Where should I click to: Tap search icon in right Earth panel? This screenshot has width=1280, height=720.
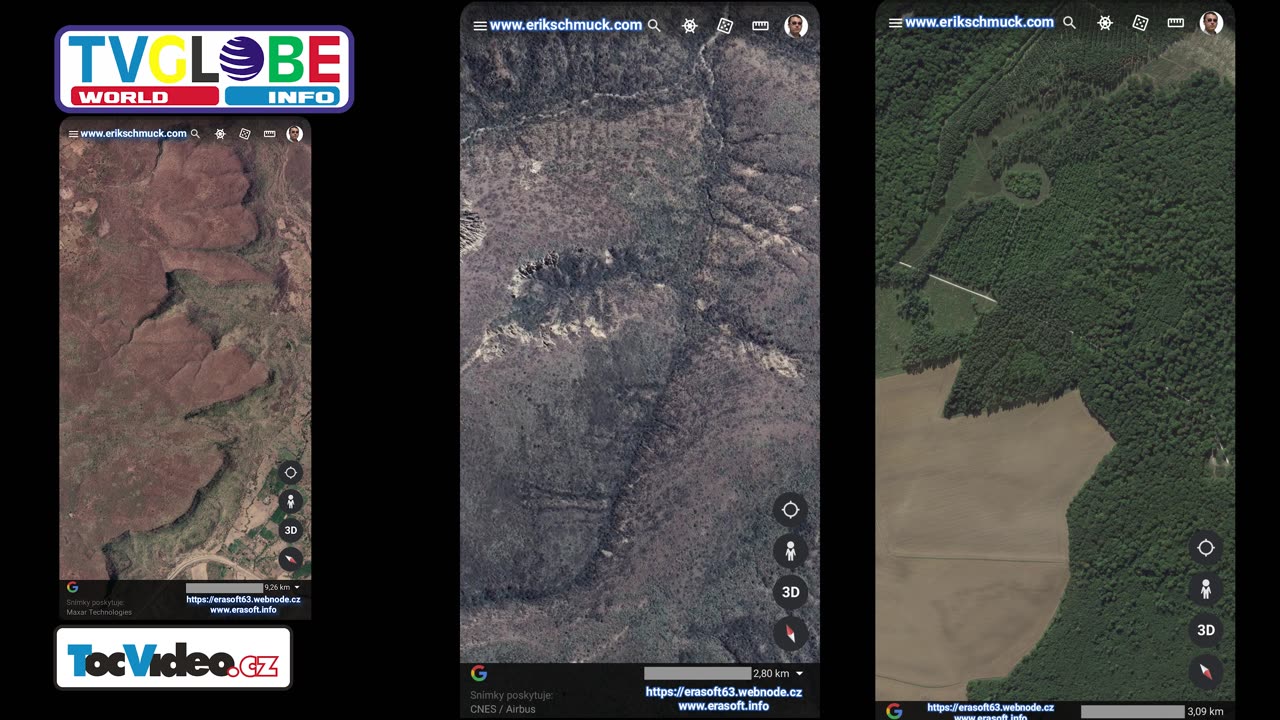click(1069, 22)
